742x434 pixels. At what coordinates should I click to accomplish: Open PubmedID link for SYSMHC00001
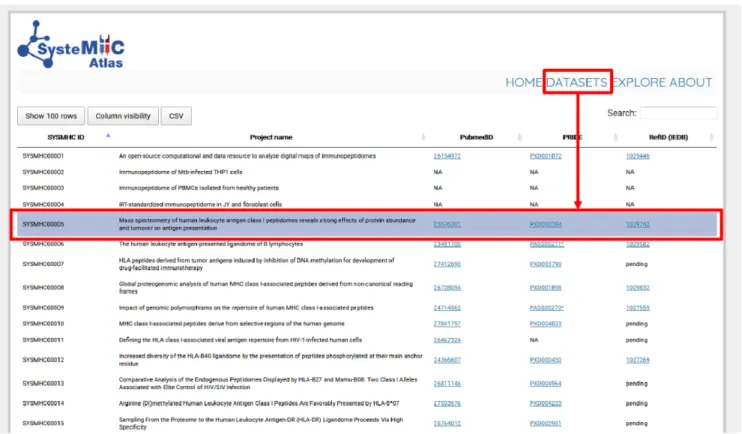447,156
